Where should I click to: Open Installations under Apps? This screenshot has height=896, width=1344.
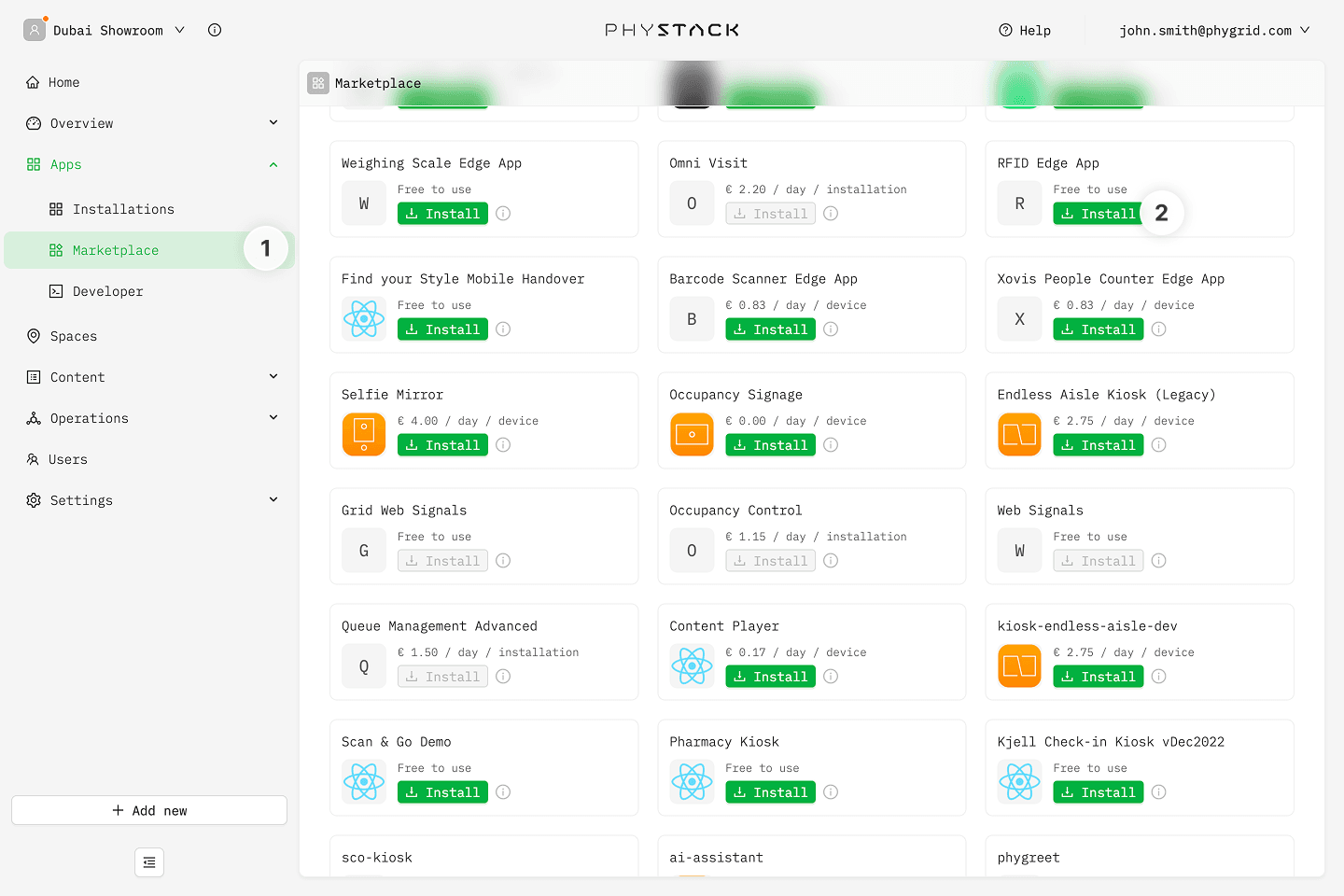[149, 209]
